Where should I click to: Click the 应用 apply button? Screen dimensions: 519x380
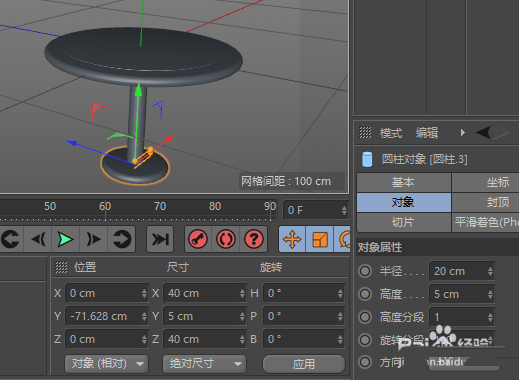tap(304, 364)
